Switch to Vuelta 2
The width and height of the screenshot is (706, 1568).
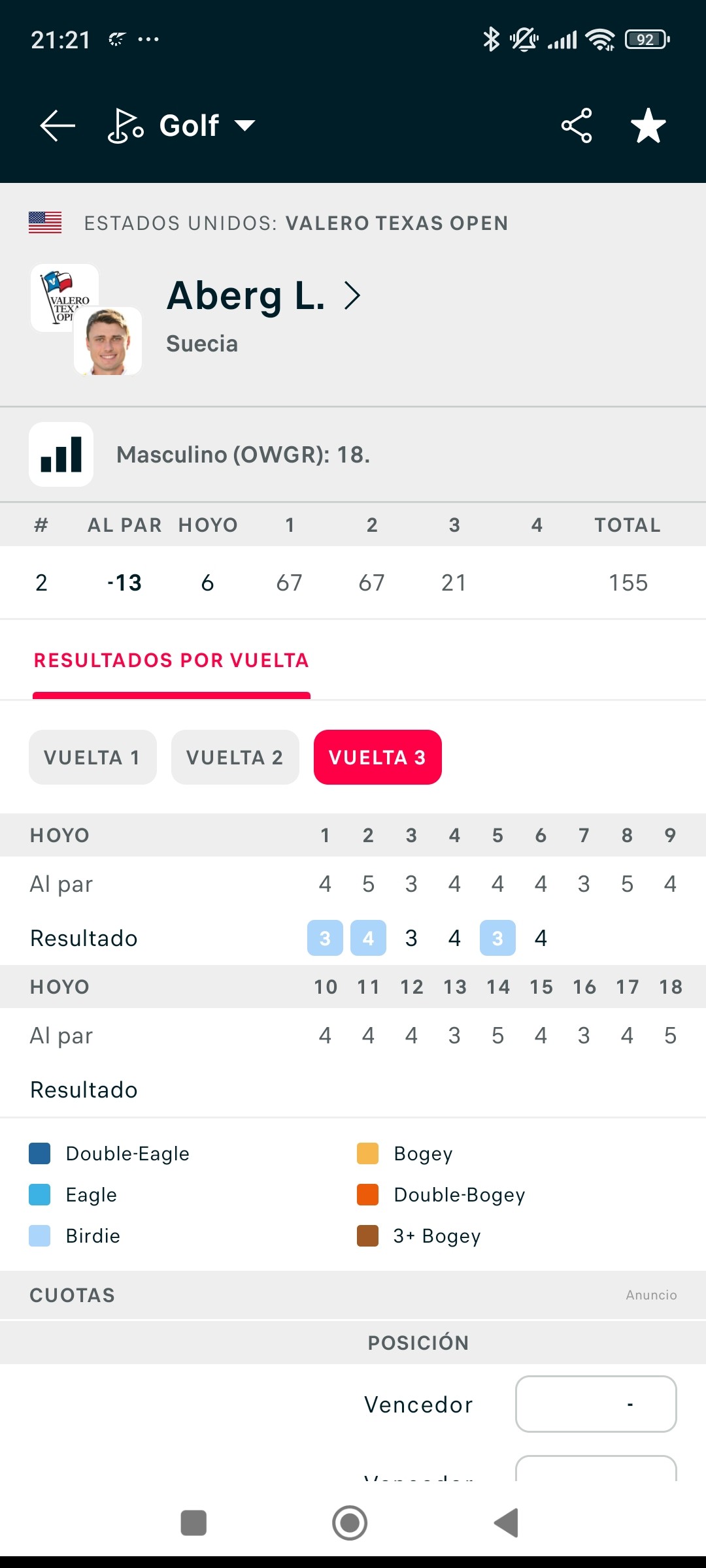click(x=235, y=757)
